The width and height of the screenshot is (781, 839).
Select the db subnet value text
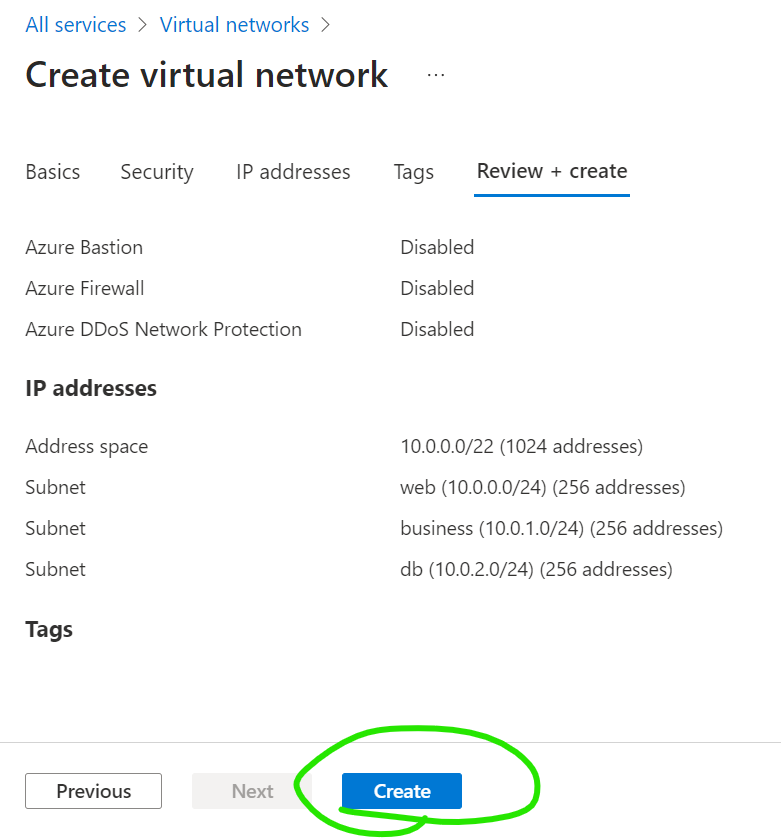(536, 569)
